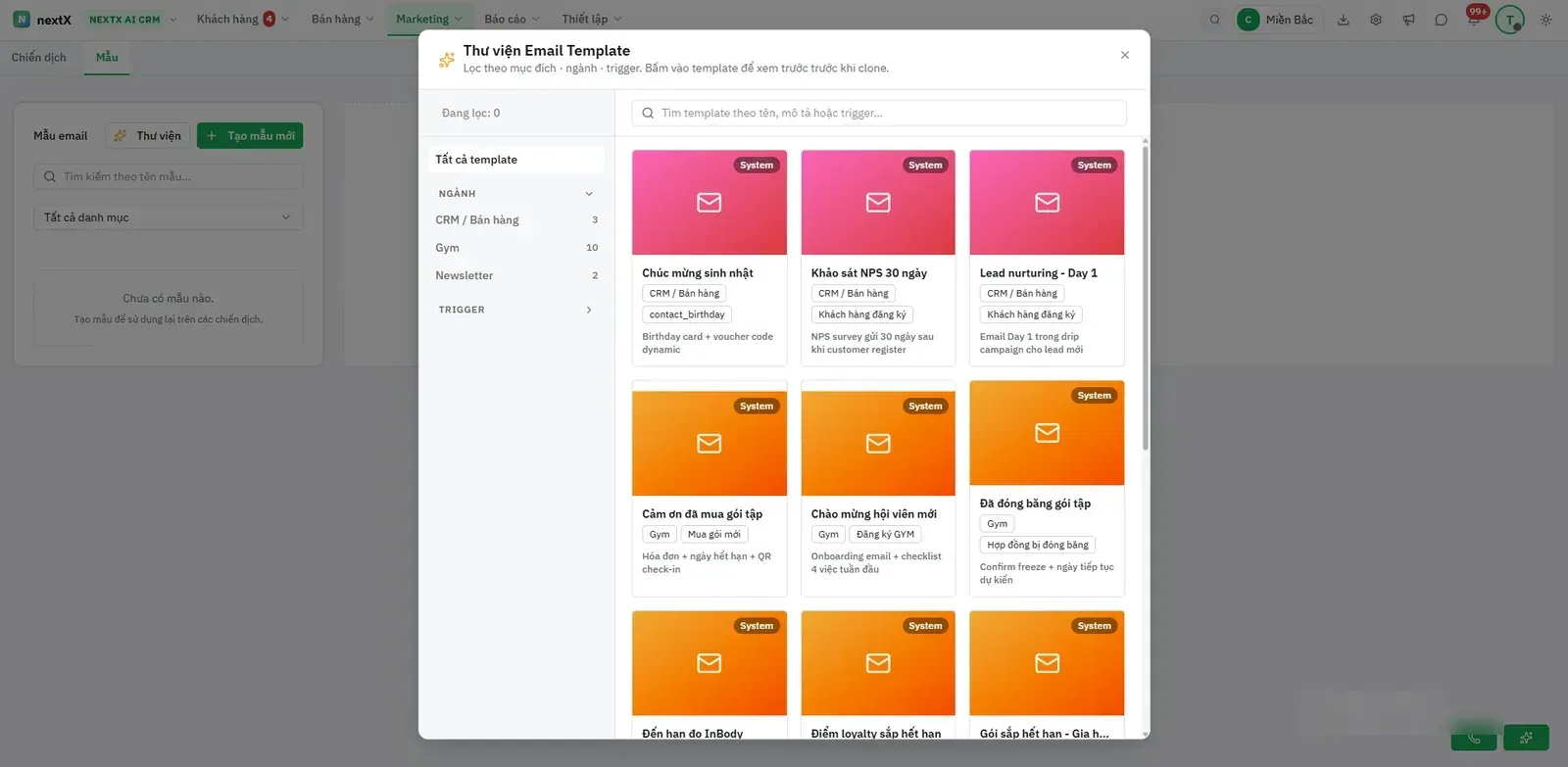The image size is (1568, 767).
Task: Click envelope icon on Đã đóng băng gói tập card
Action: 1047,433
